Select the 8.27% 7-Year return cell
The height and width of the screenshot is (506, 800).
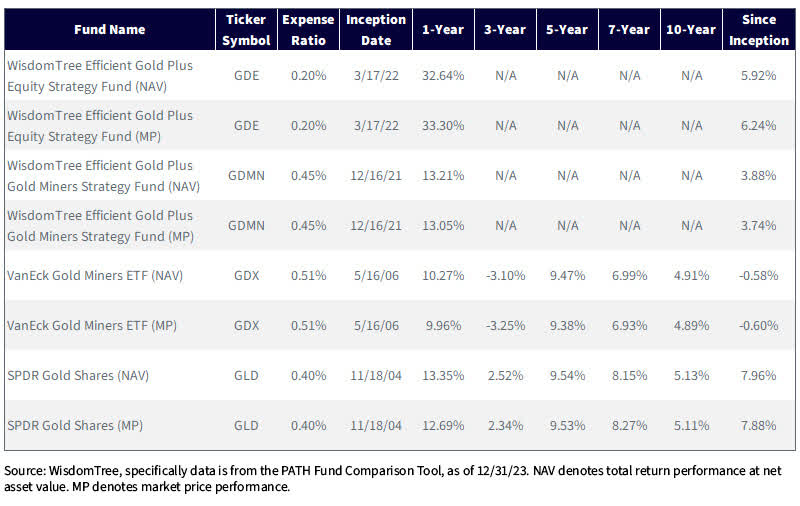tap(629, 426)
